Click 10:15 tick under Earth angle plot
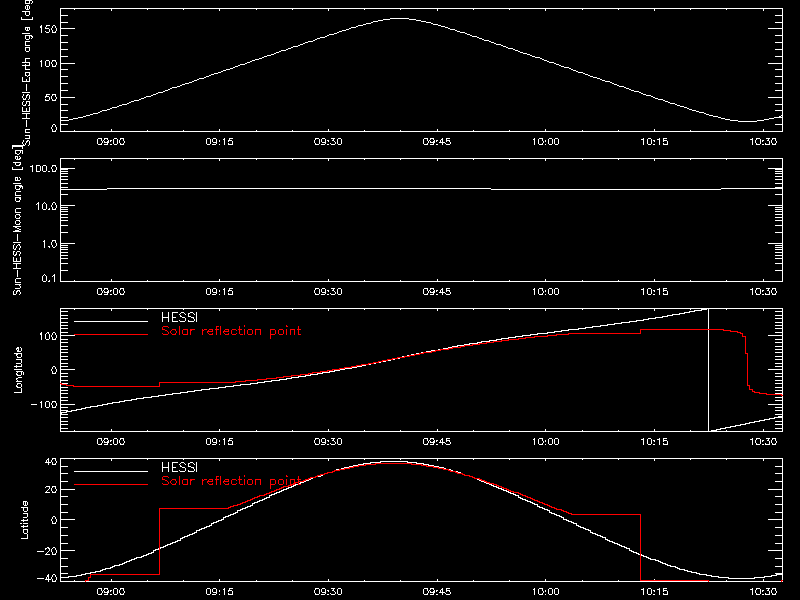Viewport: 800px width, 600px height. [x=654, y=142]
